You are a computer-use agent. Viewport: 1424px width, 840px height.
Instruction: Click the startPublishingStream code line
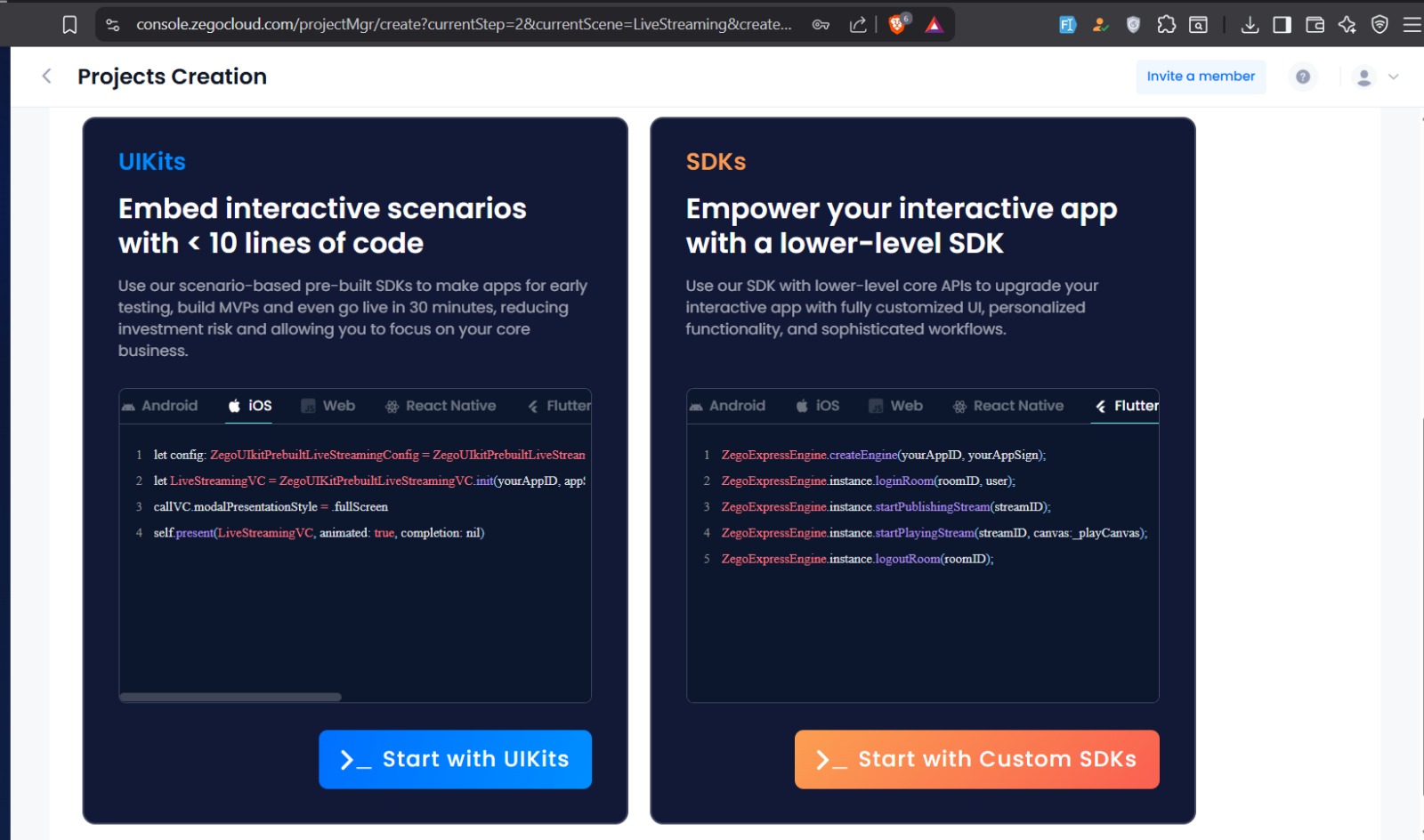886,506
